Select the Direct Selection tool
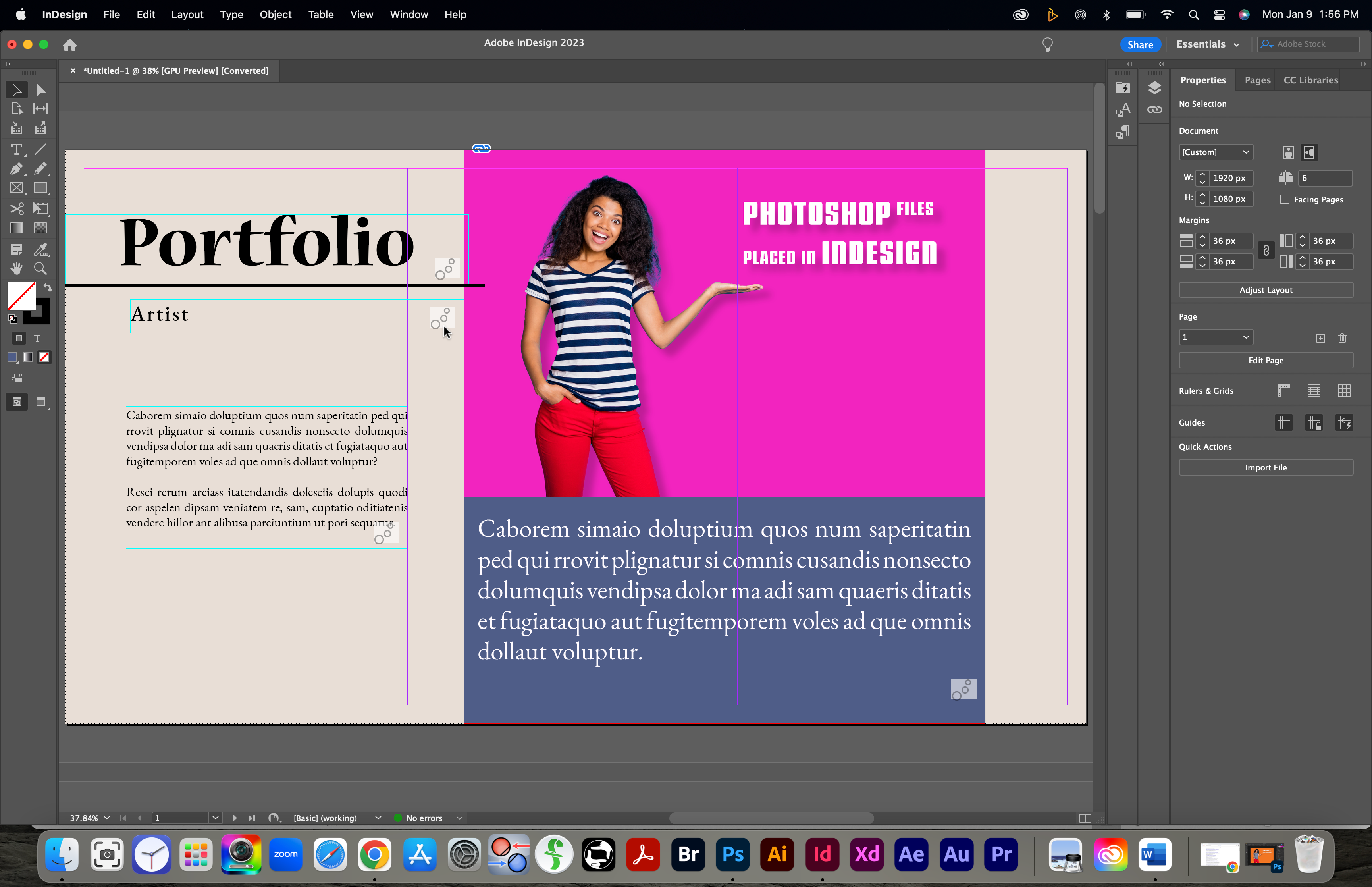1372x887 pixels. (x=40, y=90)
